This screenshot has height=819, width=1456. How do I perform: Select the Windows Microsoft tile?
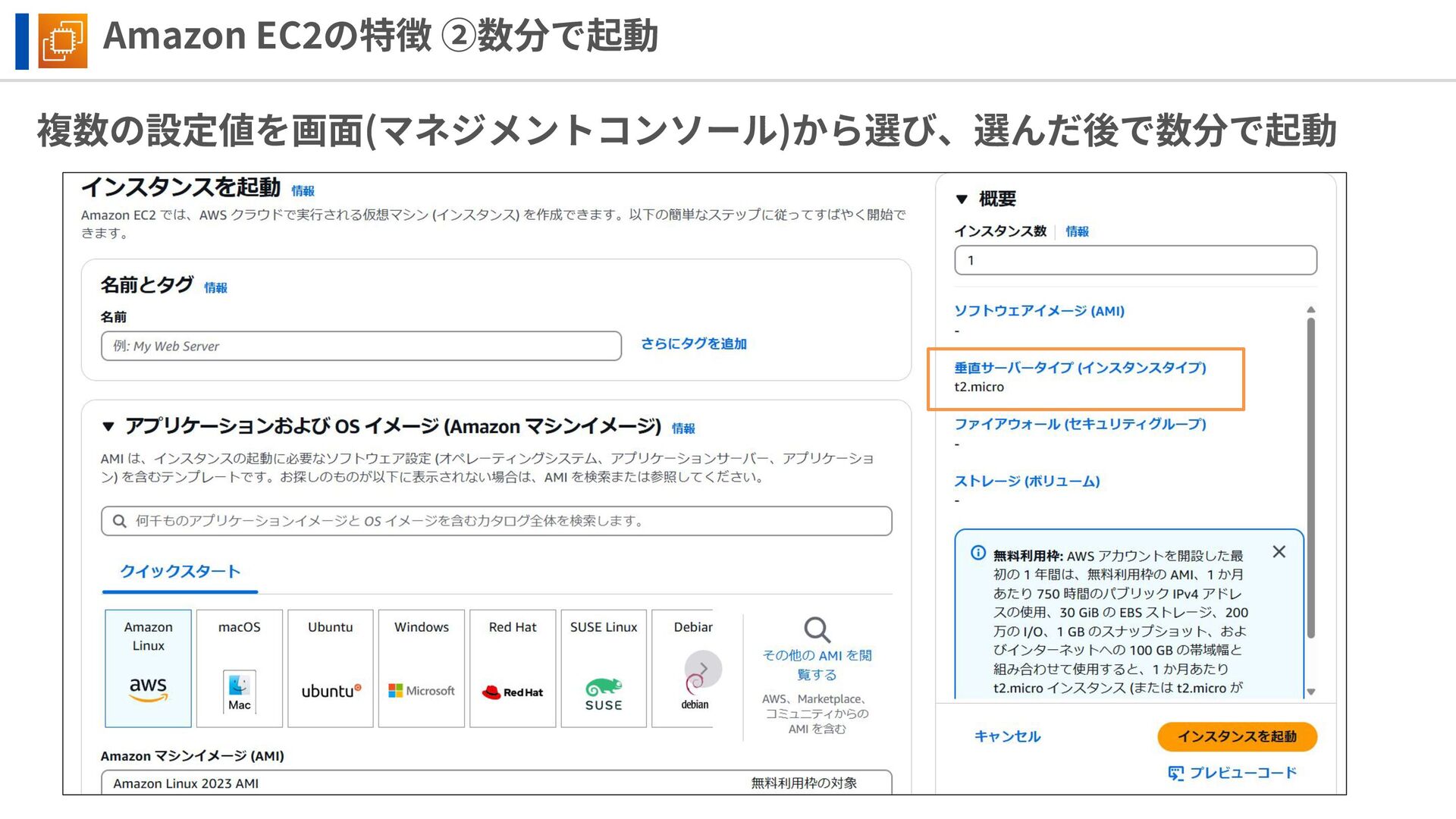click(x=422, y=668)
